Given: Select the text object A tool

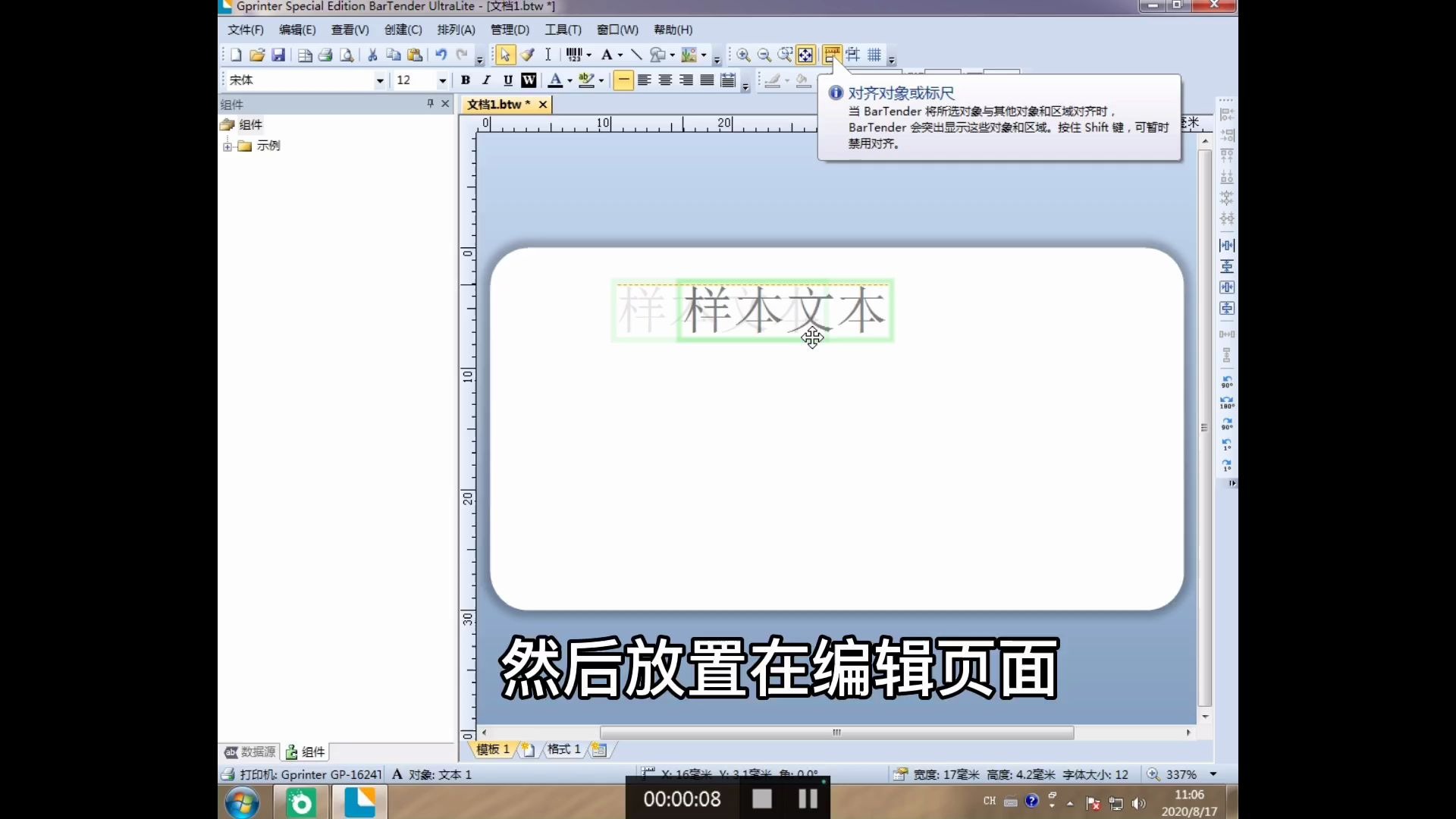Looking at the screenshot, I should [x=607, y=55].
